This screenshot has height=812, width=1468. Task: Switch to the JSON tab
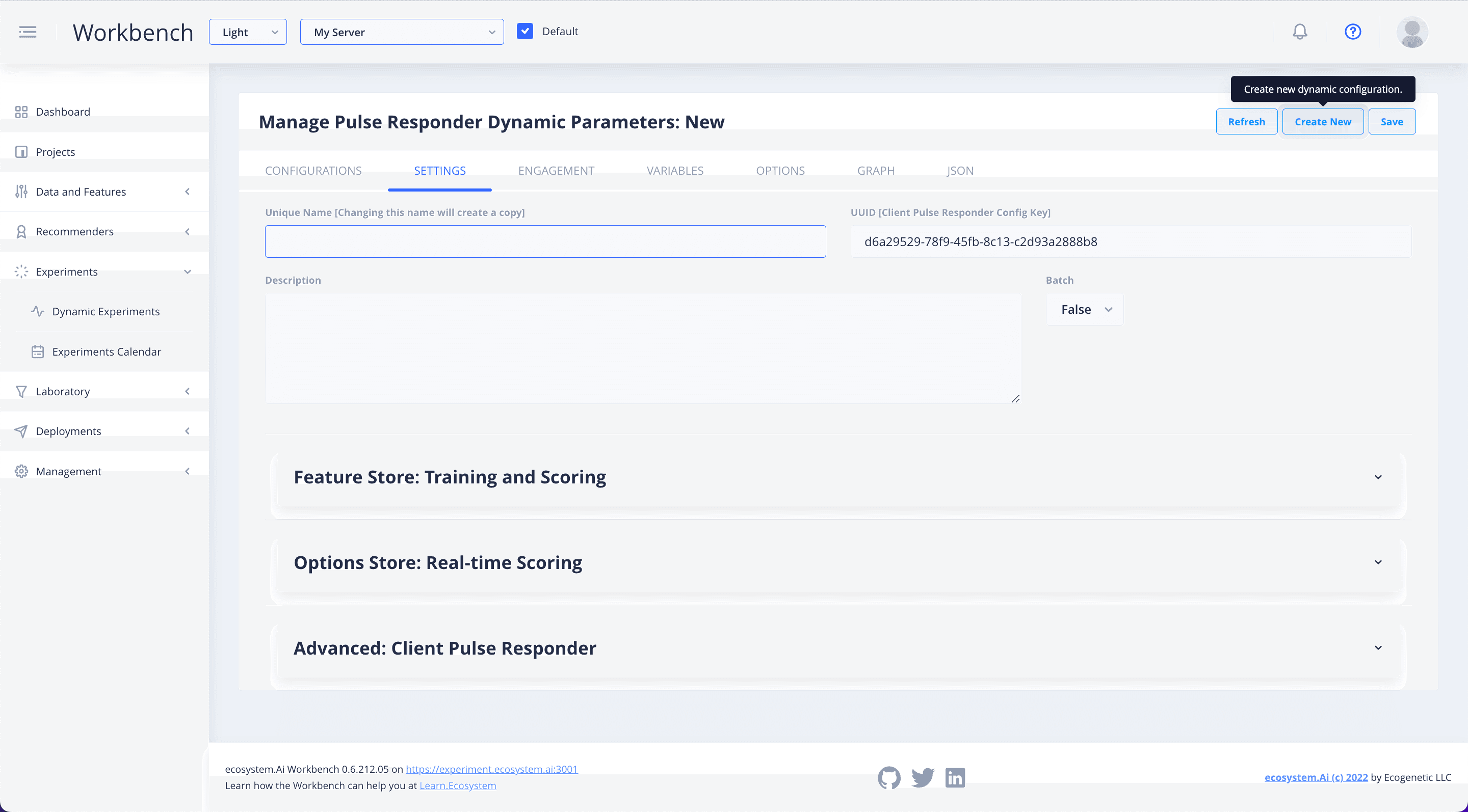click(960, 170)
